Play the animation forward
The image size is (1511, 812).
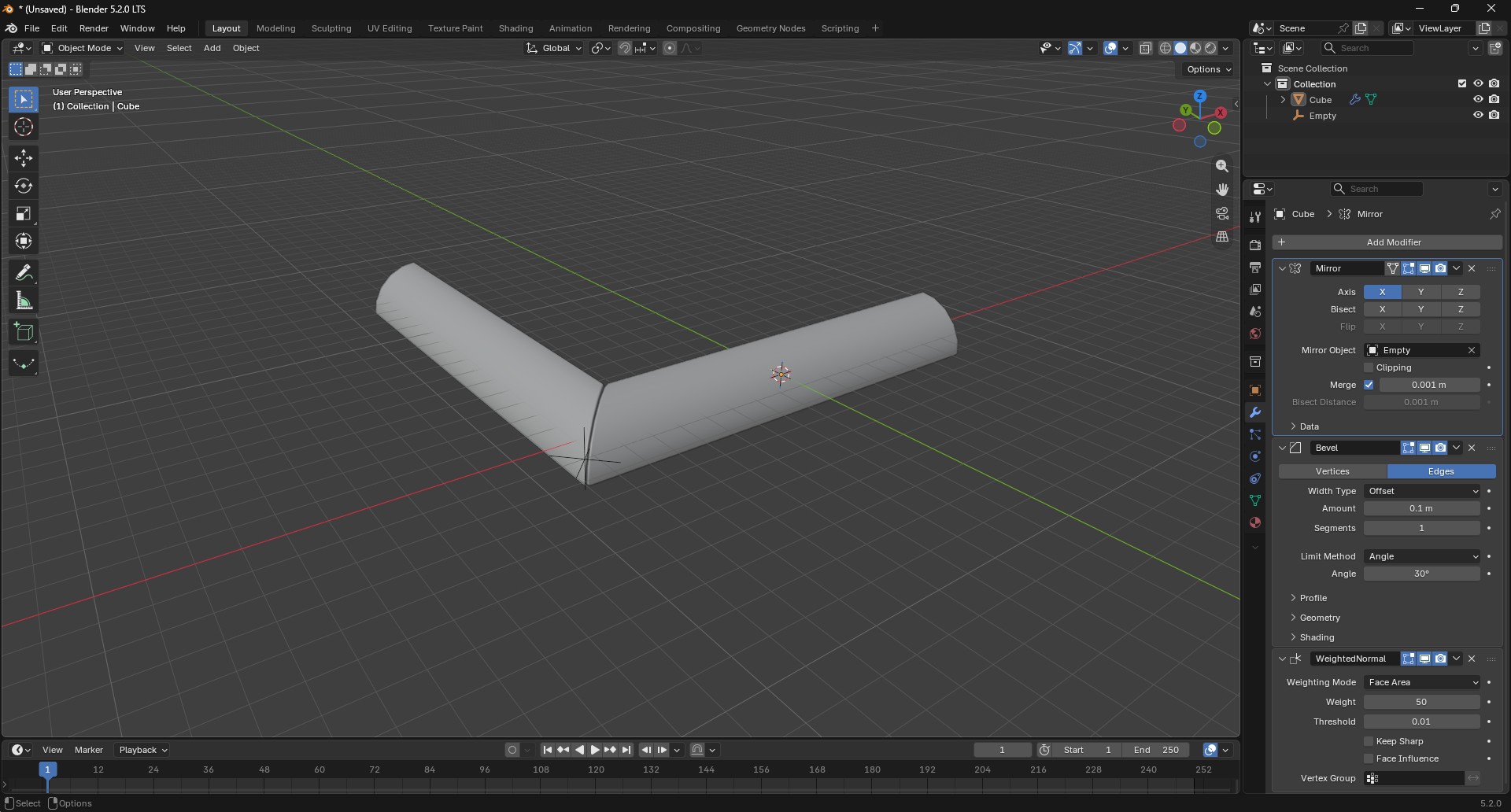pos(595,750)
